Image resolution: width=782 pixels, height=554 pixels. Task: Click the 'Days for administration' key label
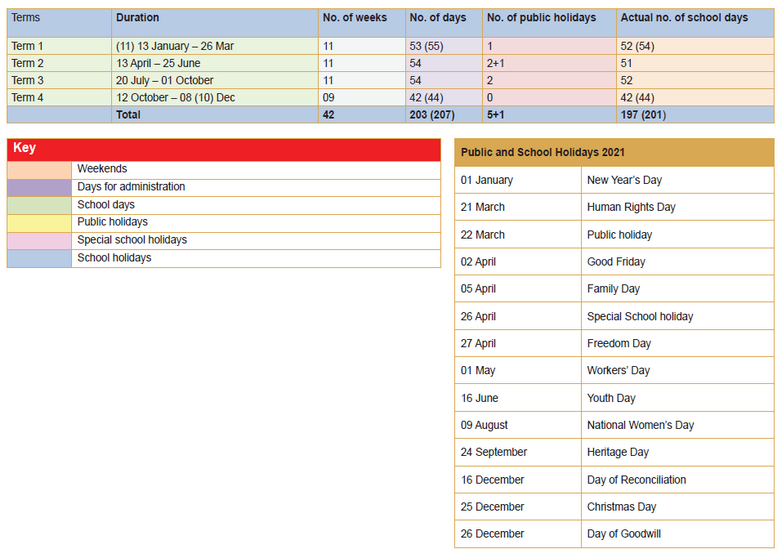click(131, 186)
